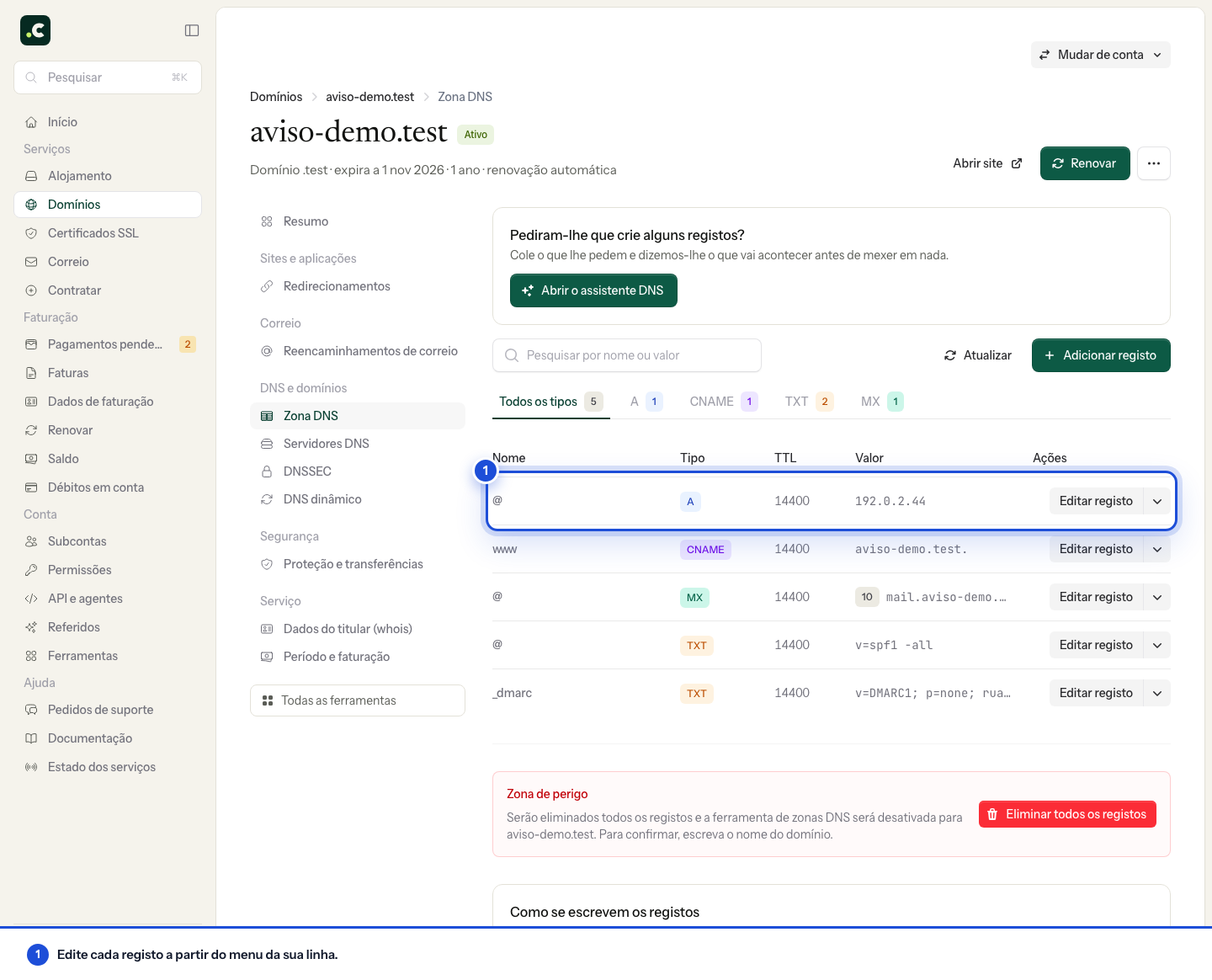Click Adicionar registo button

pos(1101,355)
